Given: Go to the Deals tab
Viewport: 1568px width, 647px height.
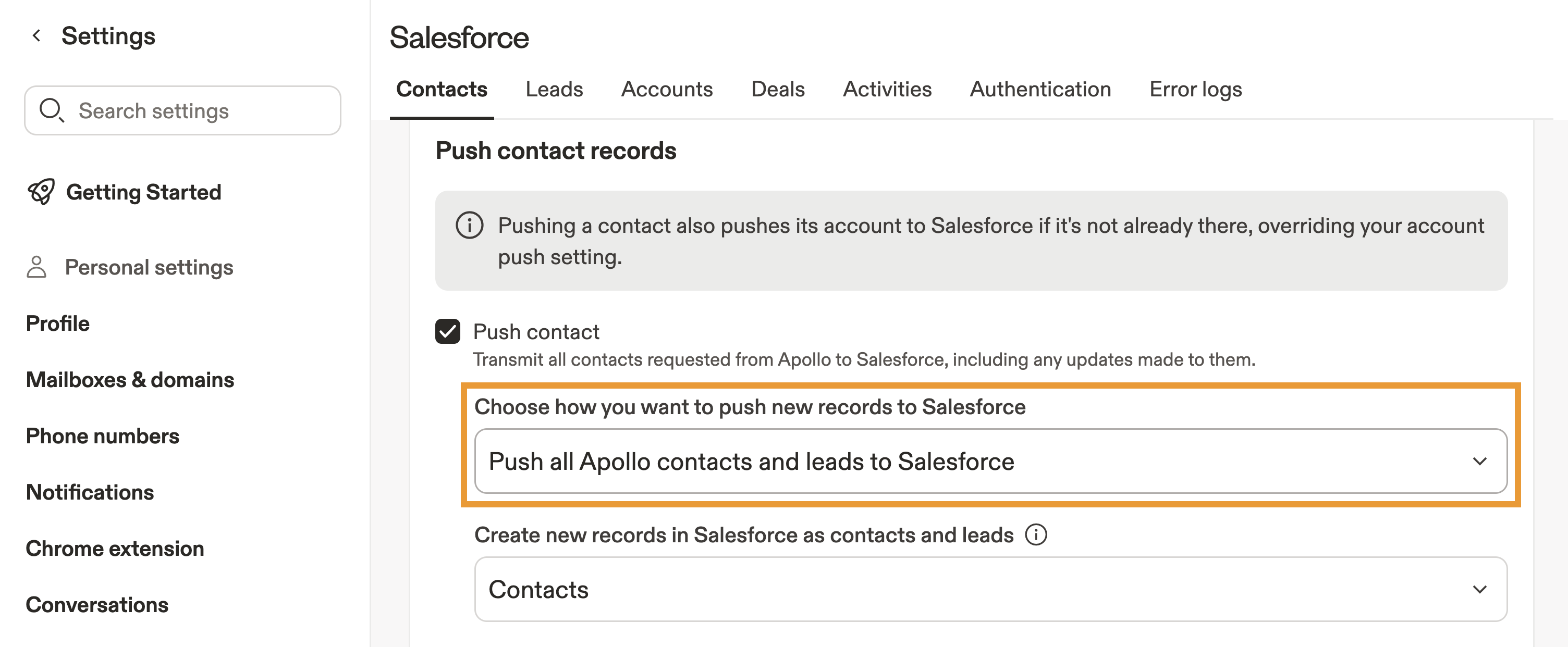Looking at the screenshot, I should coord(777,90).
